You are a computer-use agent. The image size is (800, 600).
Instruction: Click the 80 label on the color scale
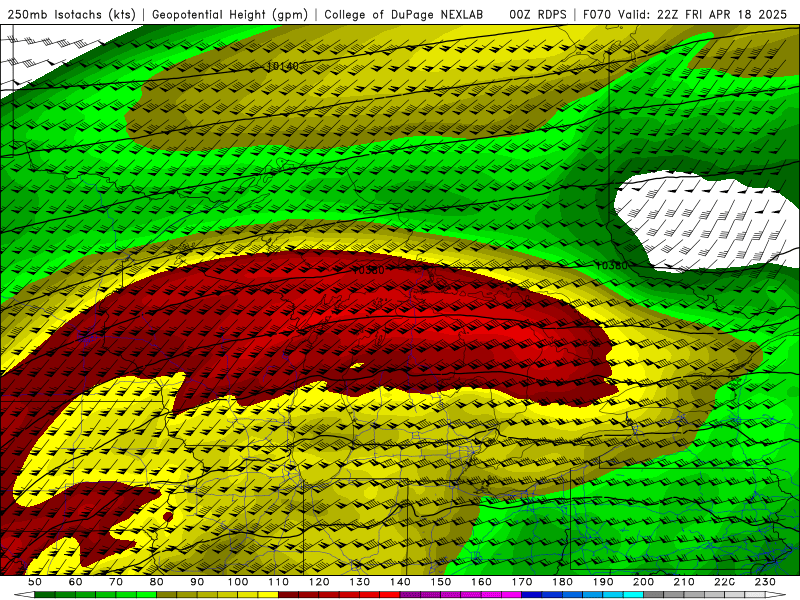point(156,582)
